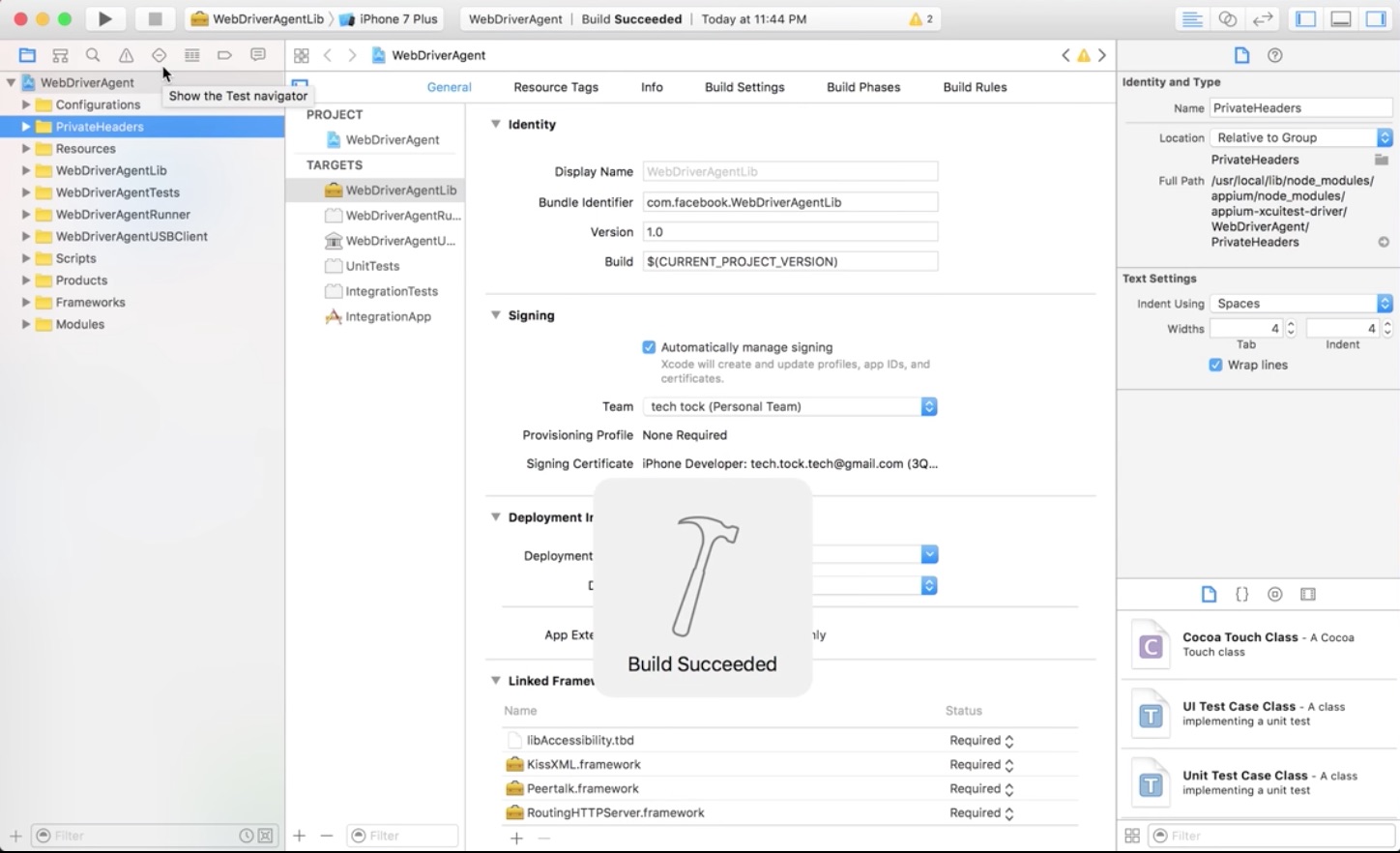Screen dimensions: 1400x853
Task: Show the Code Snippet library
Action: [1241, 594]
